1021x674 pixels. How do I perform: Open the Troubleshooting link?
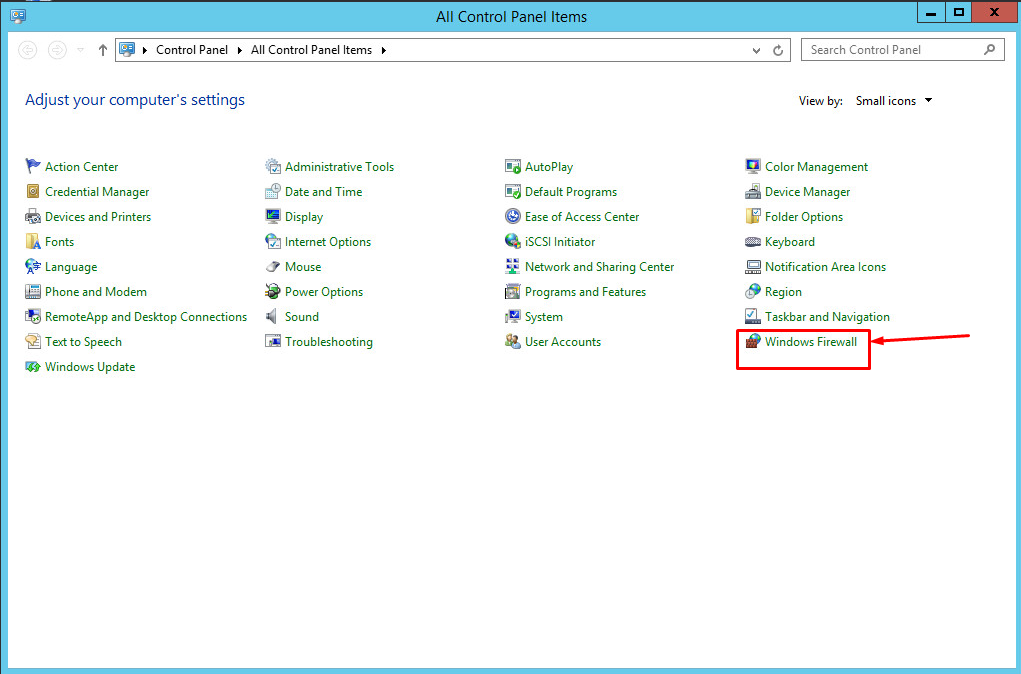pos(329,341)
